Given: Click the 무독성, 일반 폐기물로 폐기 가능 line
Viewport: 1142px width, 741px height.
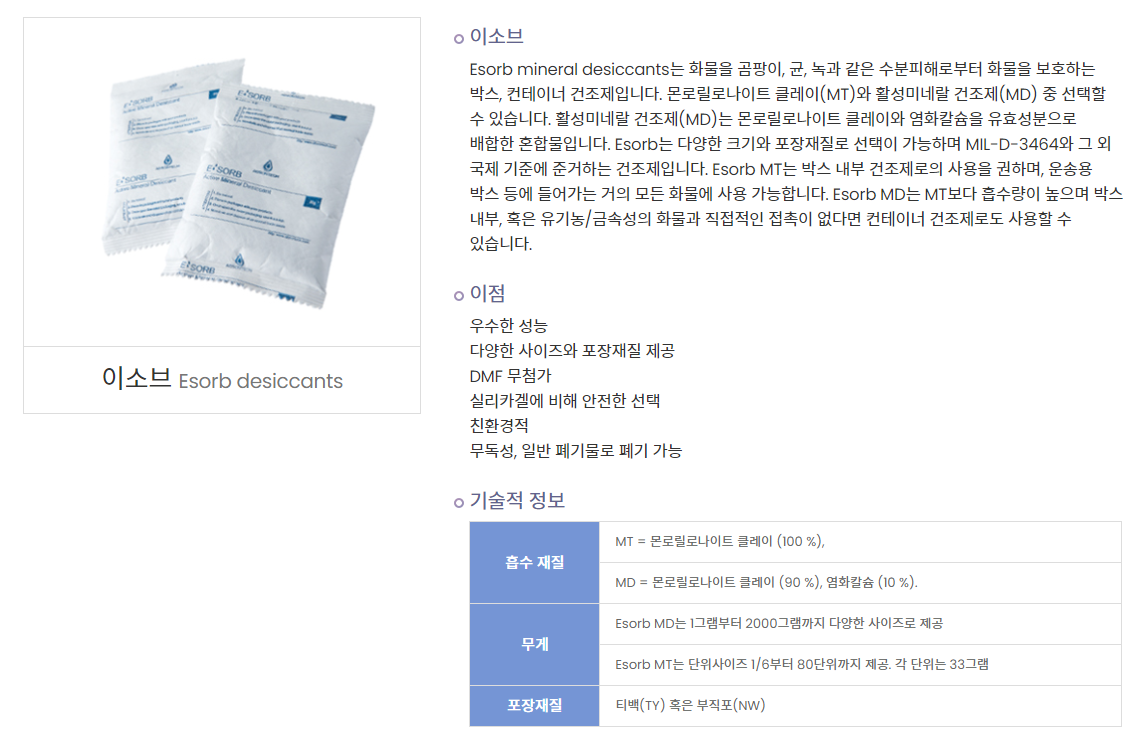Looking at the screenshot, I should click(x=575, y=451).
